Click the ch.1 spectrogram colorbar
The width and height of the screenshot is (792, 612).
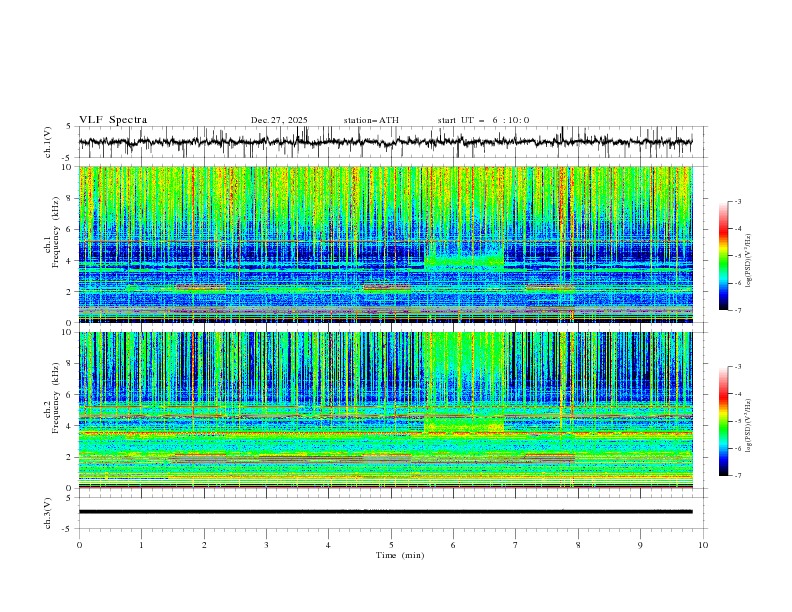point(723,256)
